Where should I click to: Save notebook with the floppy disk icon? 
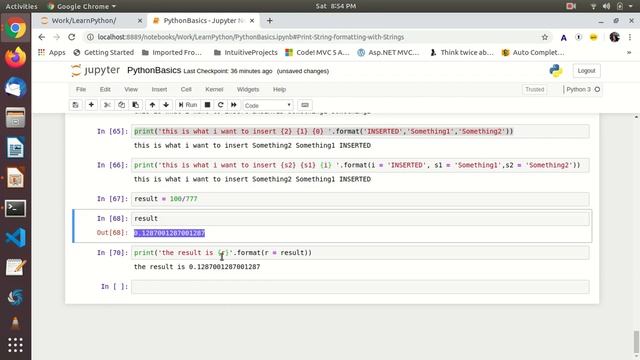(76, 105)
